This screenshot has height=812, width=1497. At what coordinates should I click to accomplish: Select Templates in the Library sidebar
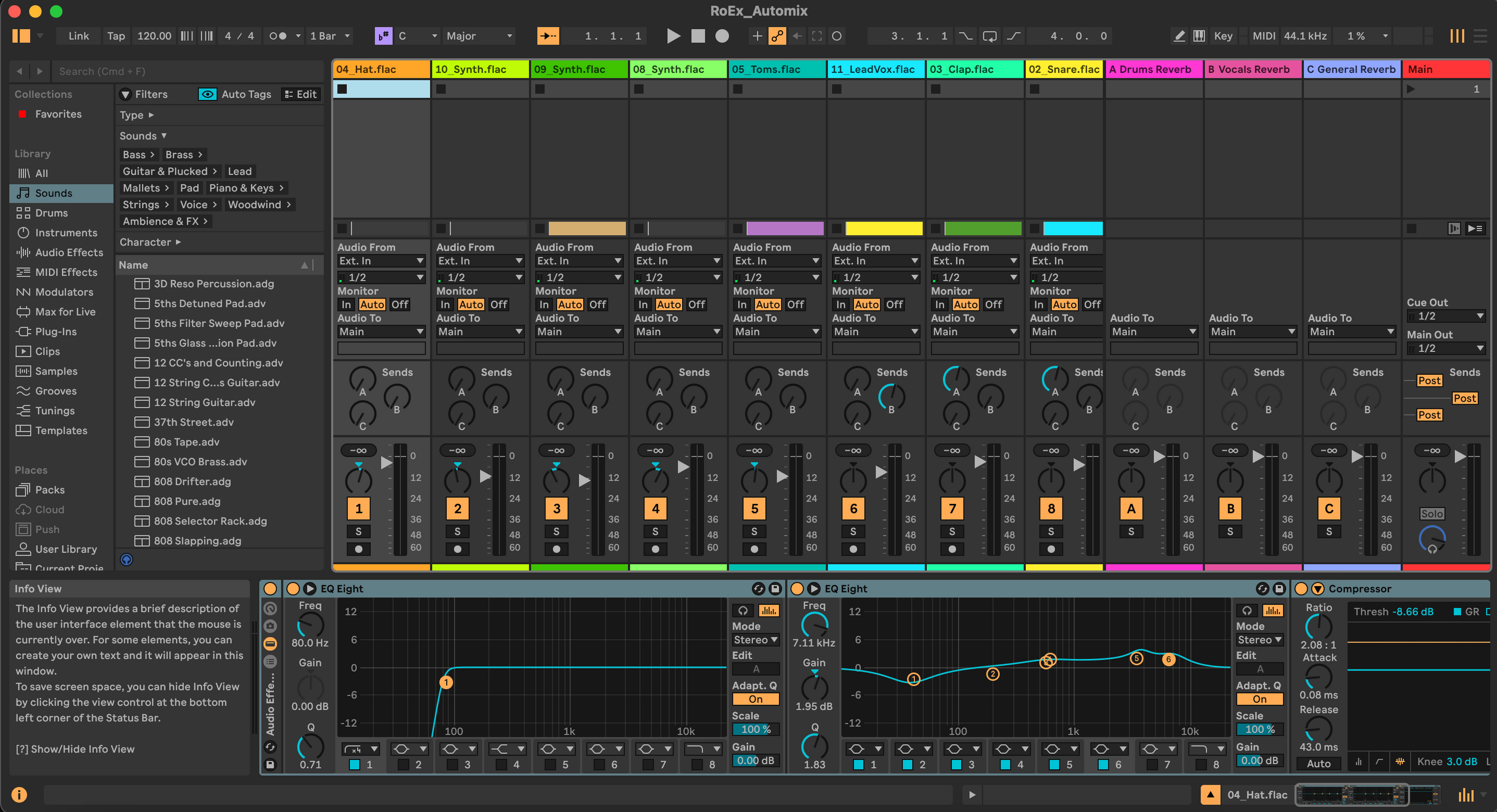click(61, 430)
